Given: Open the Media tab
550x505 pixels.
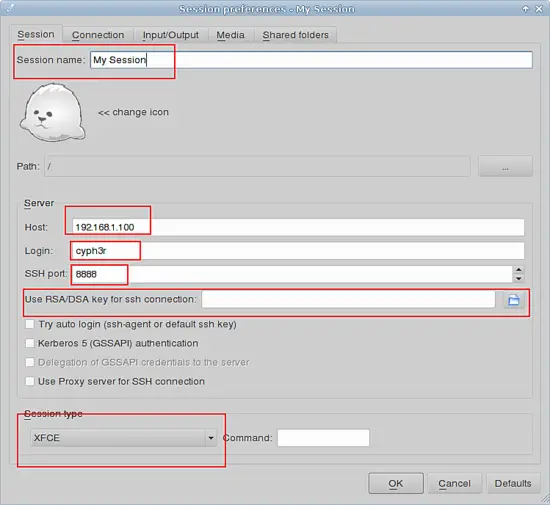Looking at the screenshot, I should 230,35.
